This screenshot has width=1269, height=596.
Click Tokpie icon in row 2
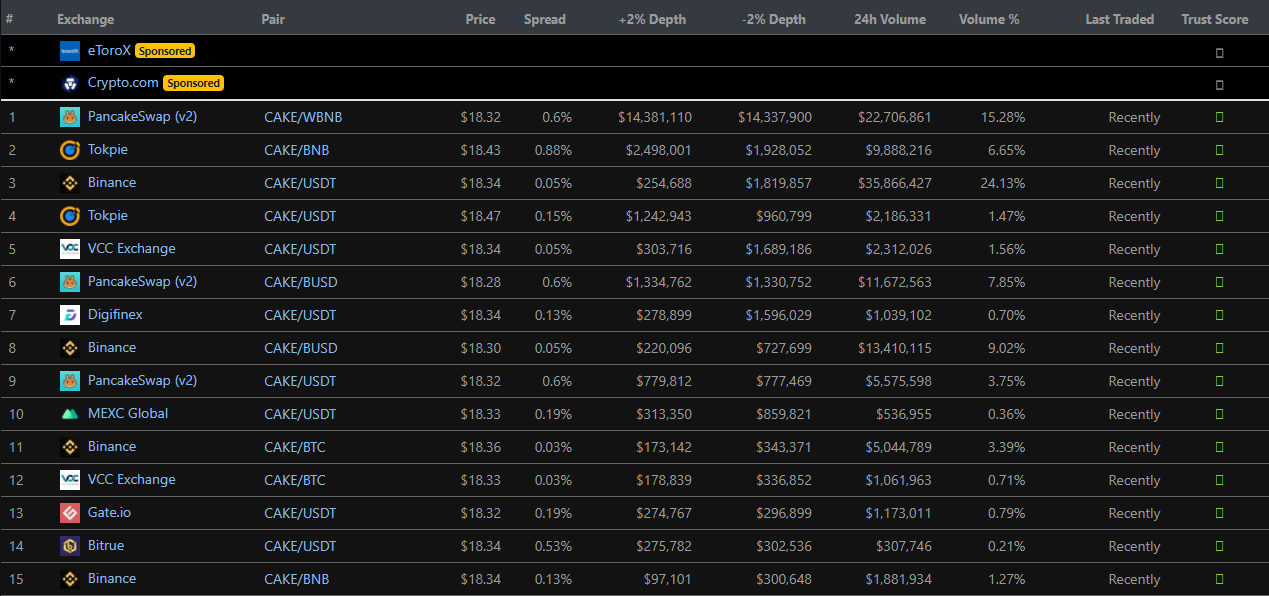click(x=70, y=150)
